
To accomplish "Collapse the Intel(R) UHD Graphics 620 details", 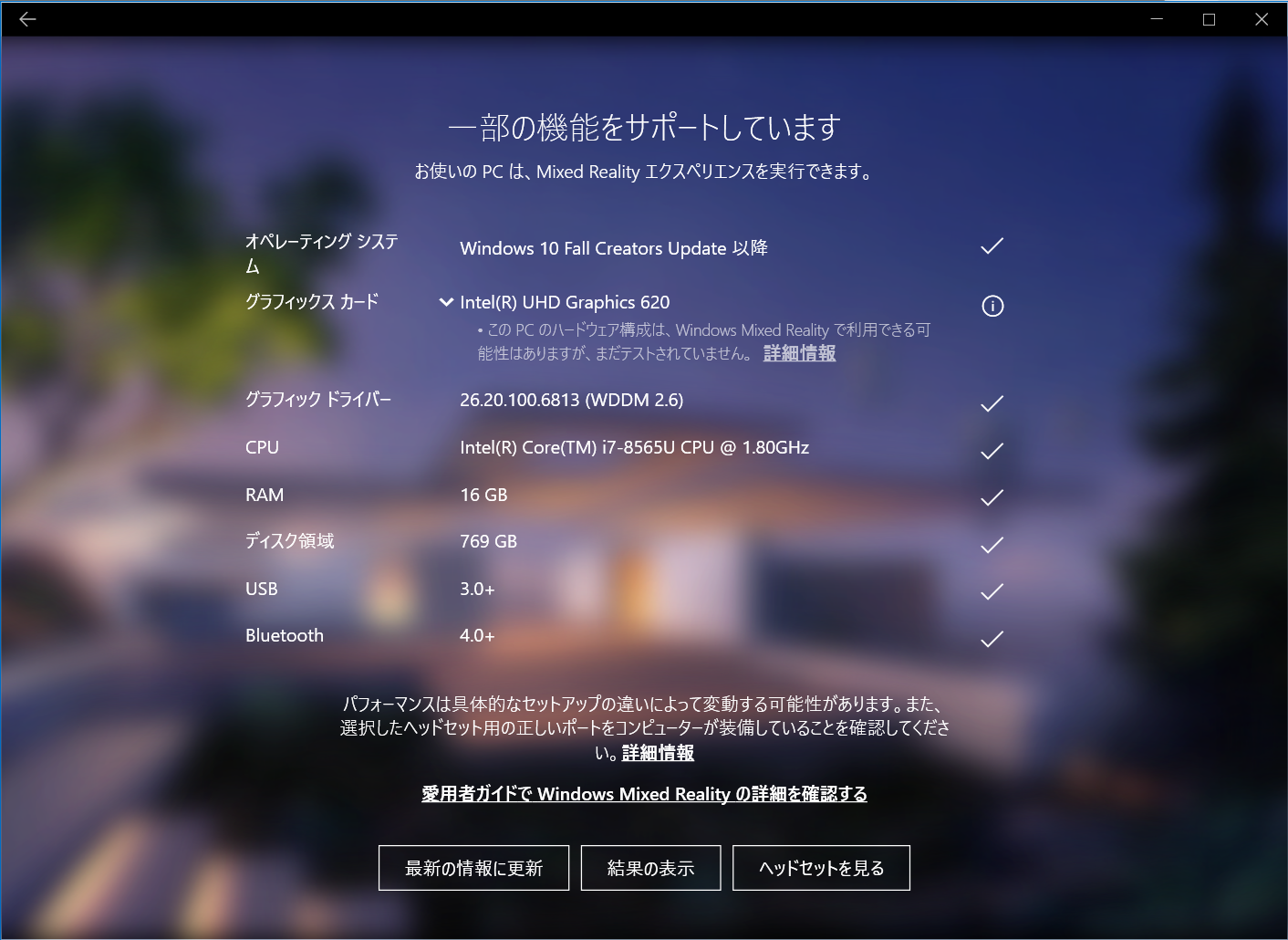I will (x=445, y=301).
